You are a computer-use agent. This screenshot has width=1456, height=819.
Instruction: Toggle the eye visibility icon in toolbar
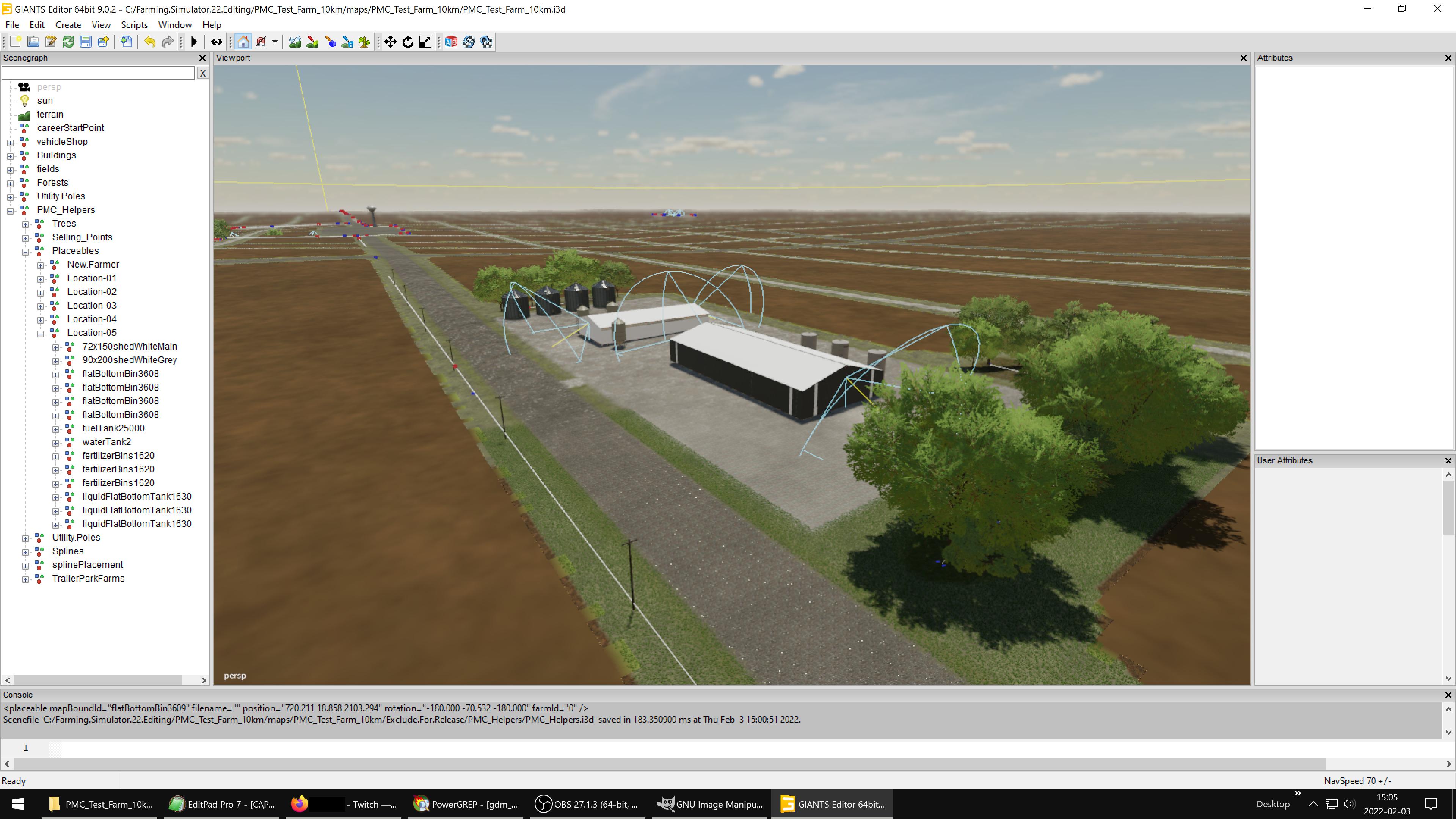pyautogui.click(x=217, y=42)
